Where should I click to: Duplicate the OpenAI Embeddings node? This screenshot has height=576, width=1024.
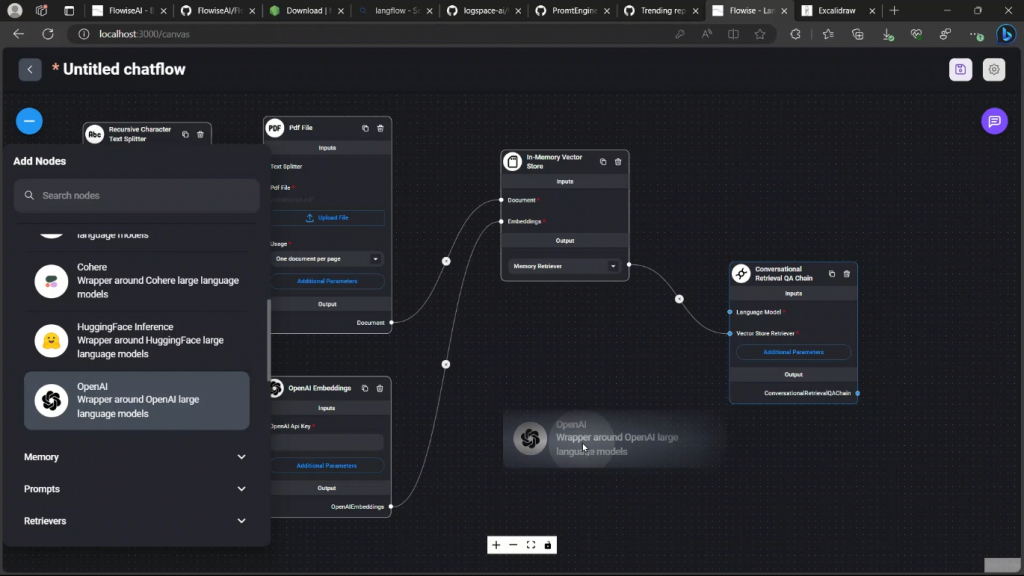pyautogui.click(x=364, y=388)
